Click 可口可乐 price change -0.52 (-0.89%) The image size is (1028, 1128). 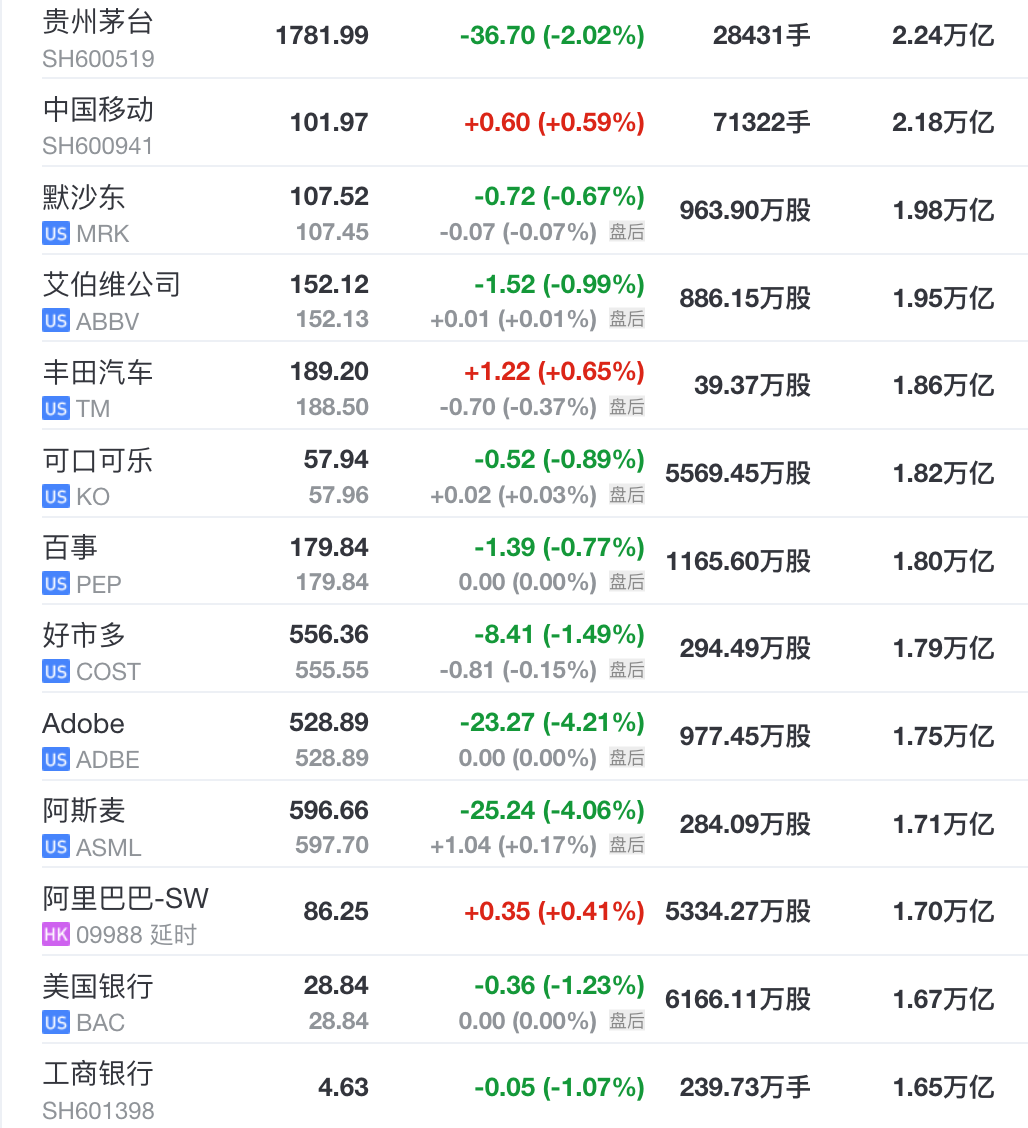point(559,460)
